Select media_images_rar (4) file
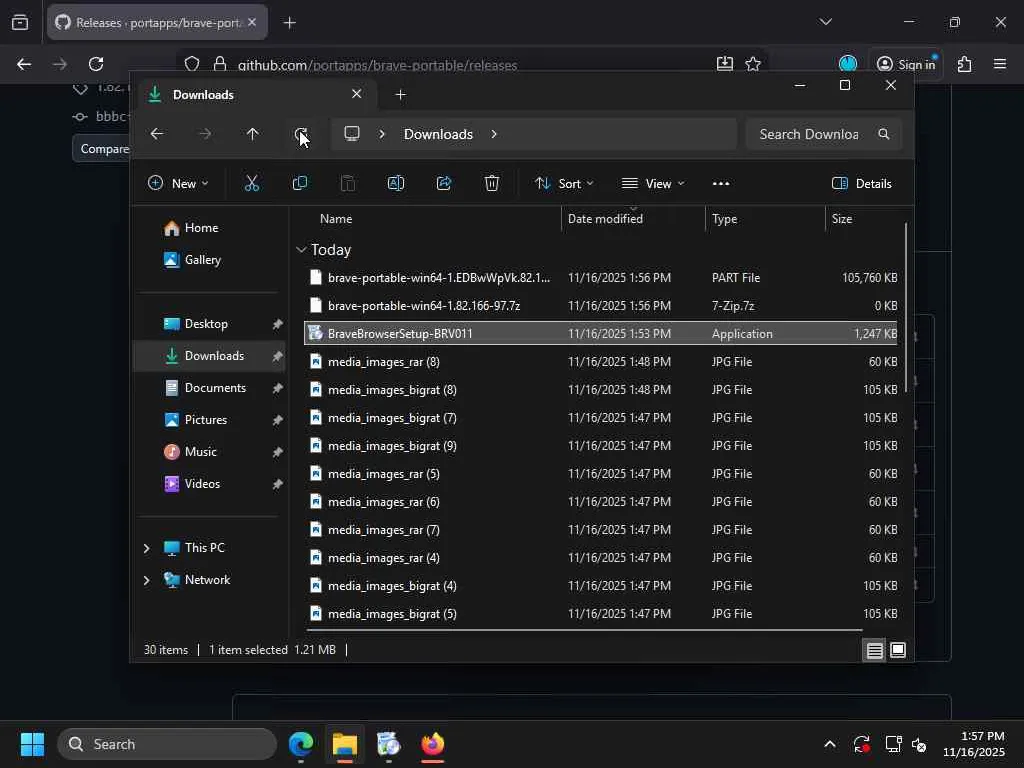This screenshot has width=1024, height=768. click(x=601, y=558)
